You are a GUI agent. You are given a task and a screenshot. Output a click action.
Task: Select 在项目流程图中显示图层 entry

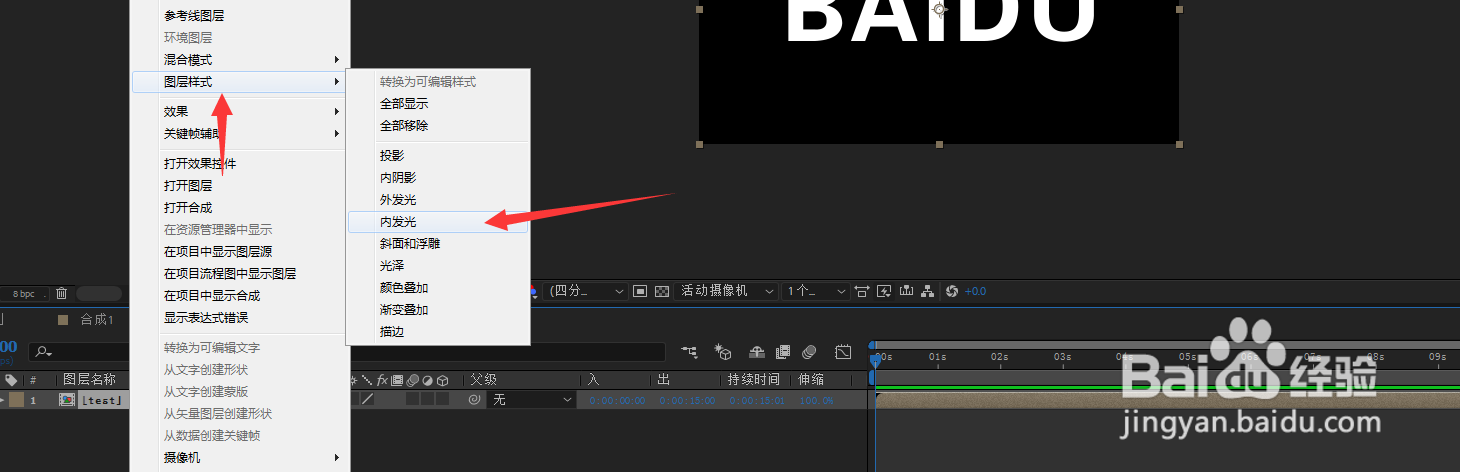click(240, 274)
